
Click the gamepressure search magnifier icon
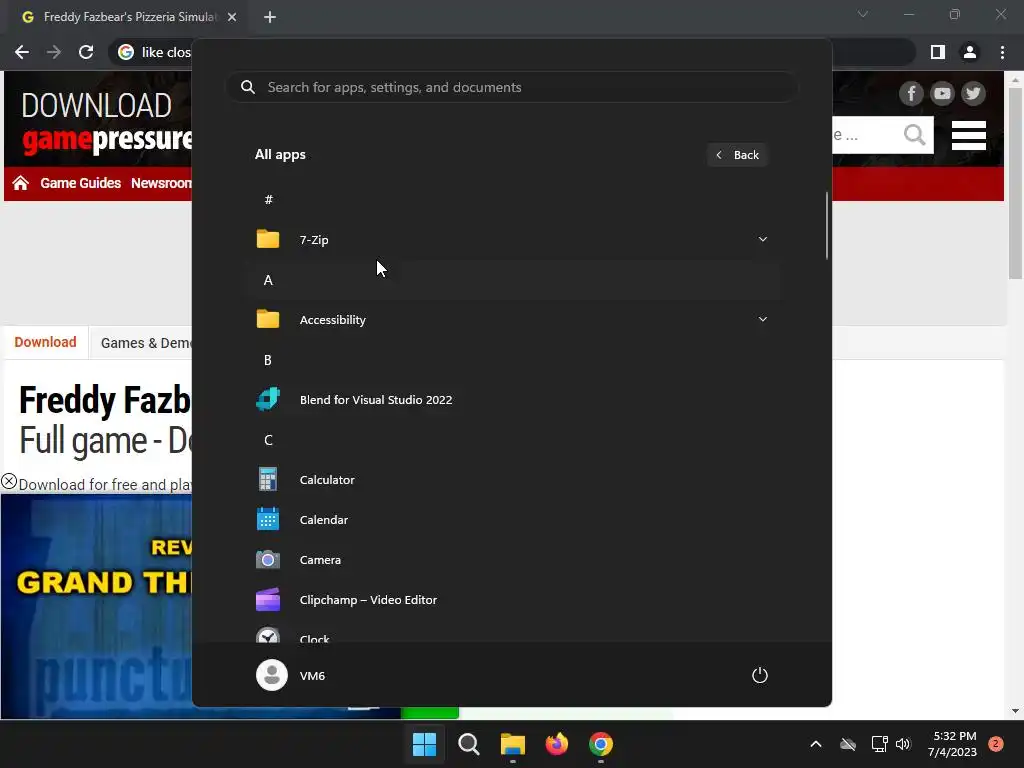[x=915, y=135]
